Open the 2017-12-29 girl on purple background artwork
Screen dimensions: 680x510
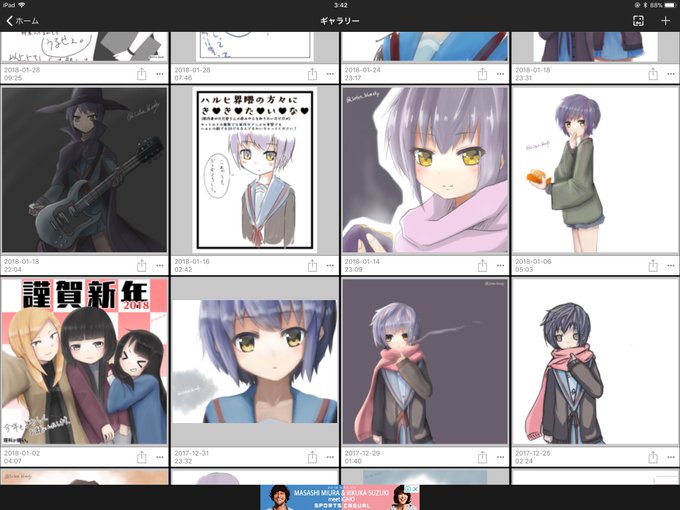[x=425, y=361]
